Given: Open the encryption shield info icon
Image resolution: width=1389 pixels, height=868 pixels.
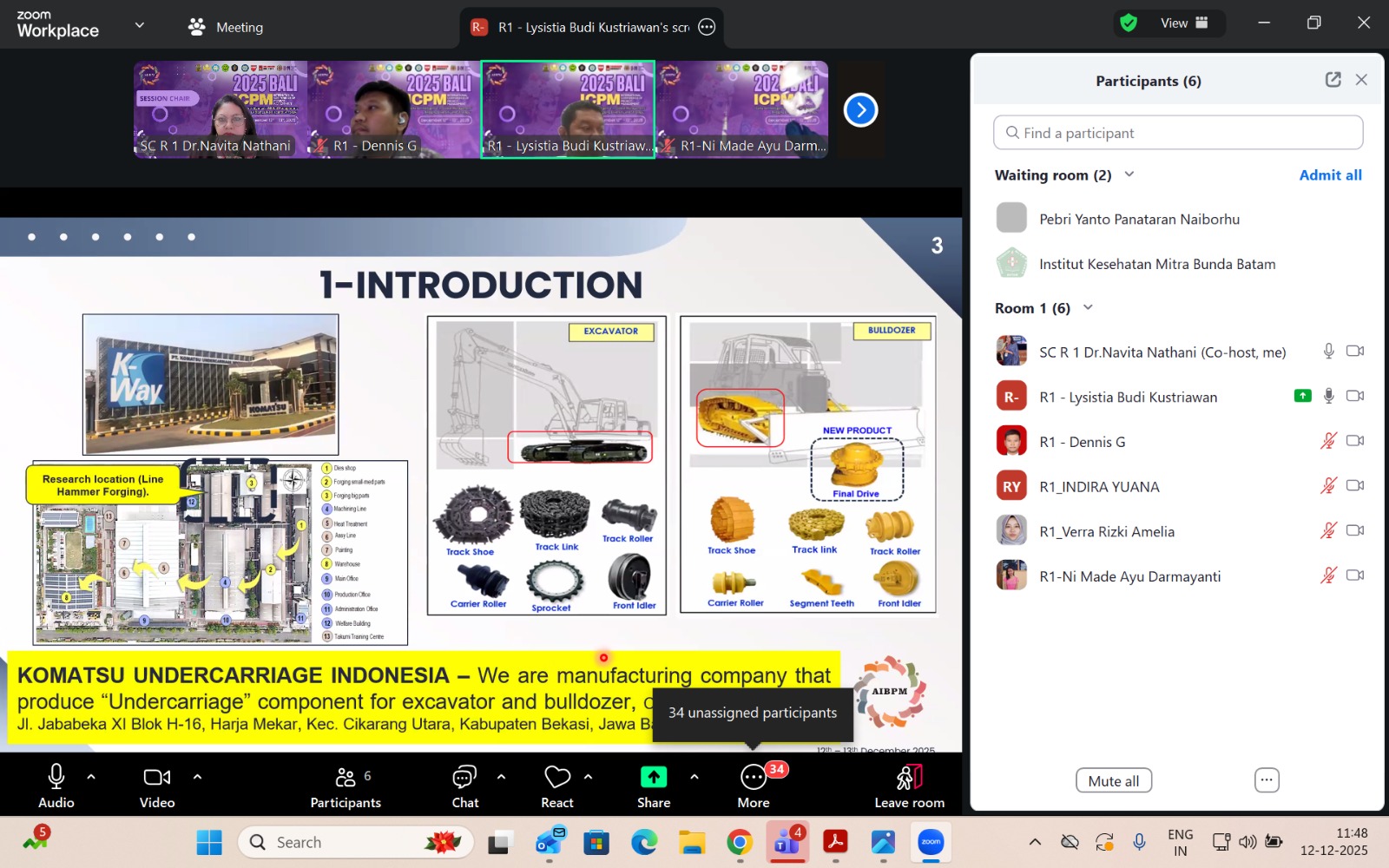Looking at the screenshot, I should [x=1129, y=23].
